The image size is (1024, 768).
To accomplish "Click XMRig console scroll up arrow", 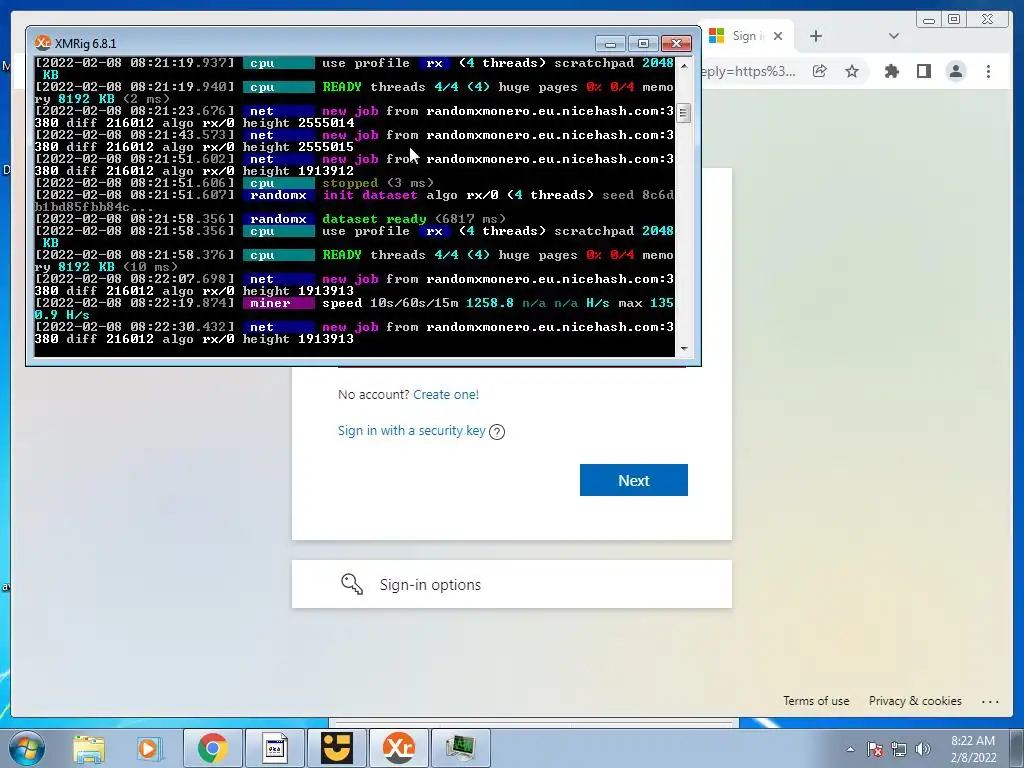I will [684, 65].
